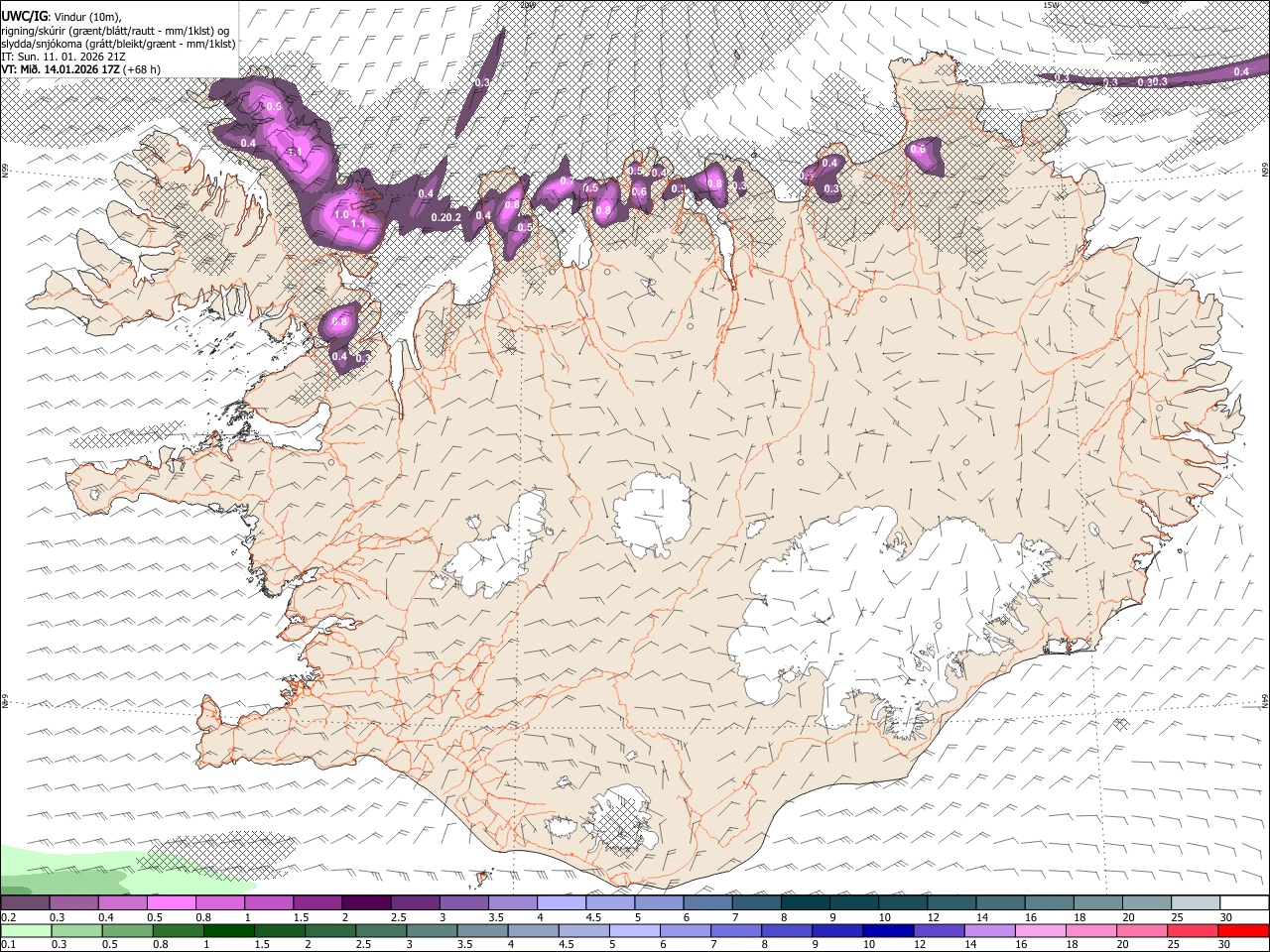Pick the bright red swatch ending the bottom legend row
The image size is (1270, 952).
[1243, 930]
